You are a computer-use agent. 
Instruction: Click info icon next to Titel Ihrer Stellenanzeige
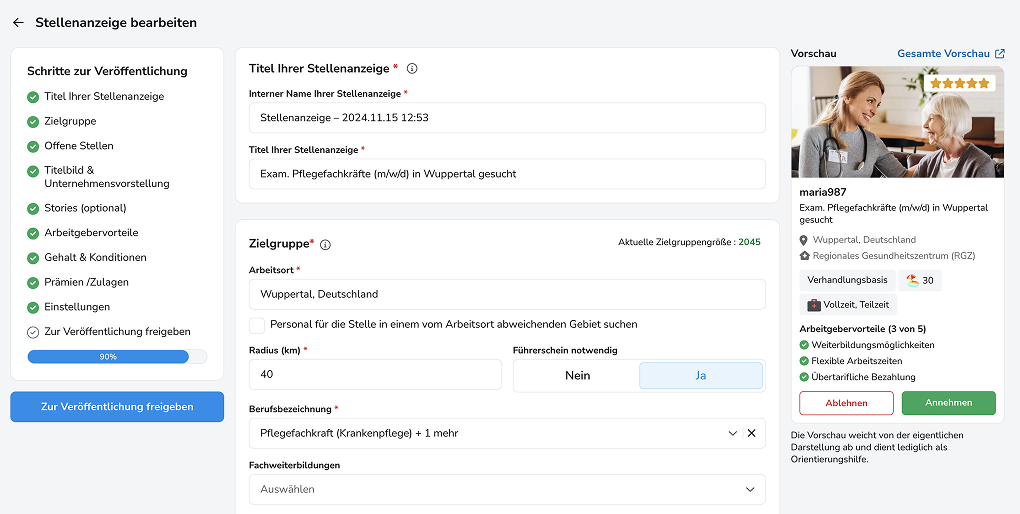(412, 69)
